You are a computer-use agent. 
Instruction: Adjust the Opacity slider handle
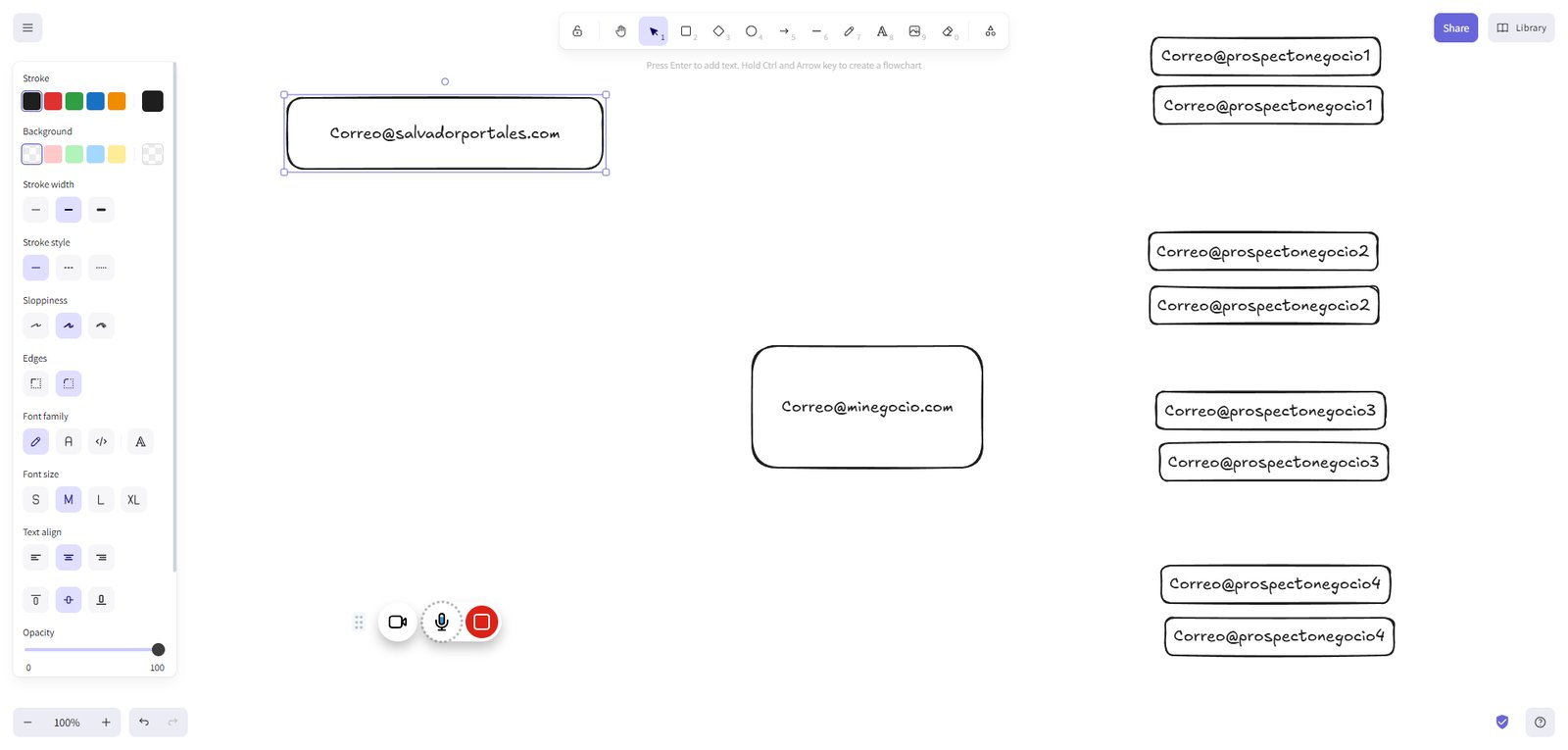tap(159, 650)
